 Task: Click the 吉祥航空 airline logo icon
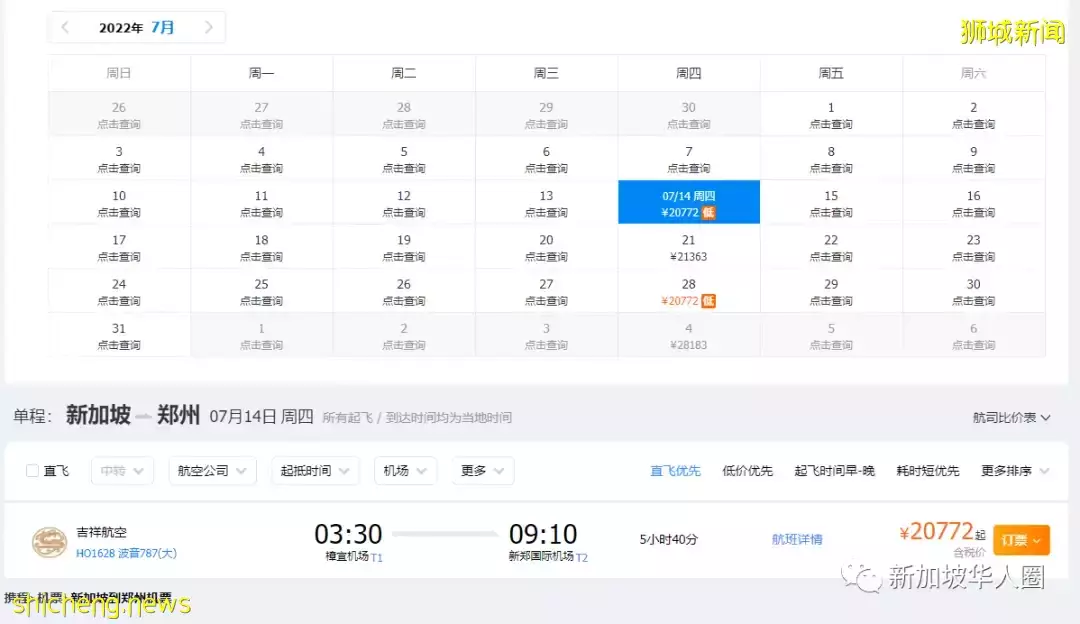click(52, 538)
